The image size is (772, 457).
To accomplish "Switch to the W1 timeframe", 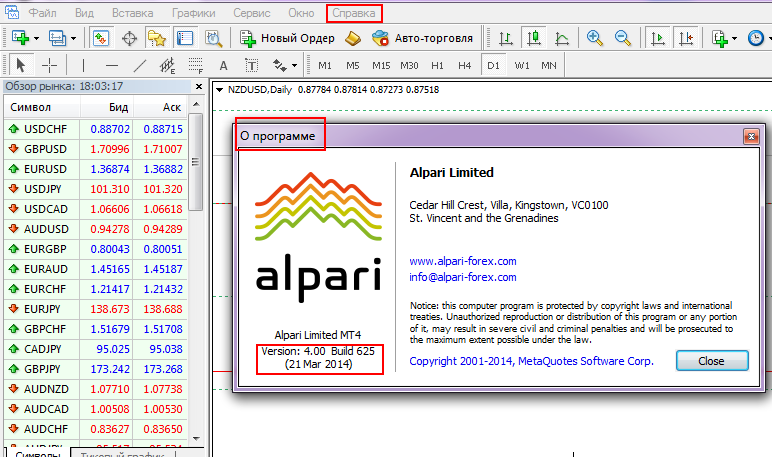I will [x=522, y=65].
